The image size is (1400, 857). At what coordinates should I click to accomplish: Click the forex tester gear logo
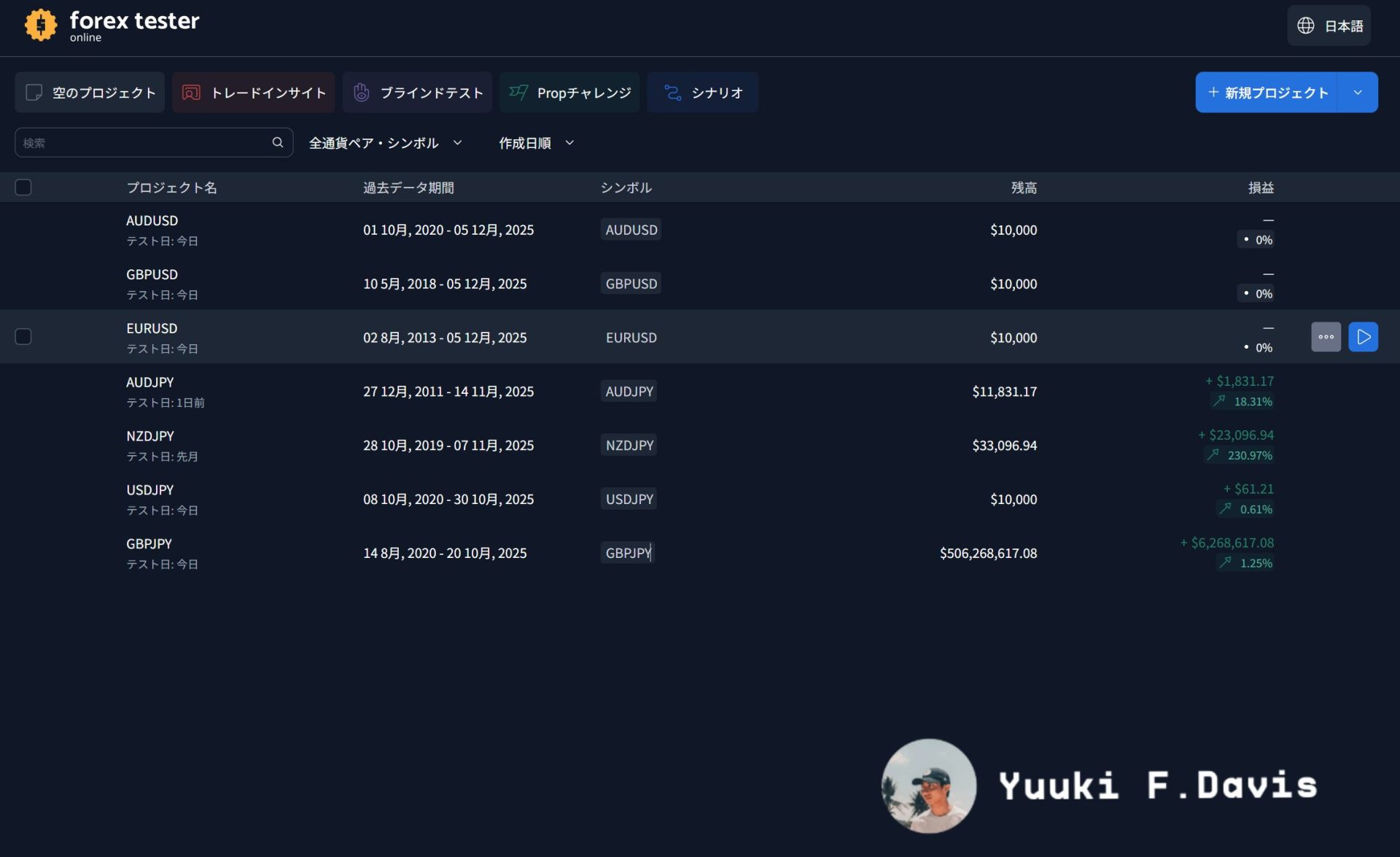[41, 24]
